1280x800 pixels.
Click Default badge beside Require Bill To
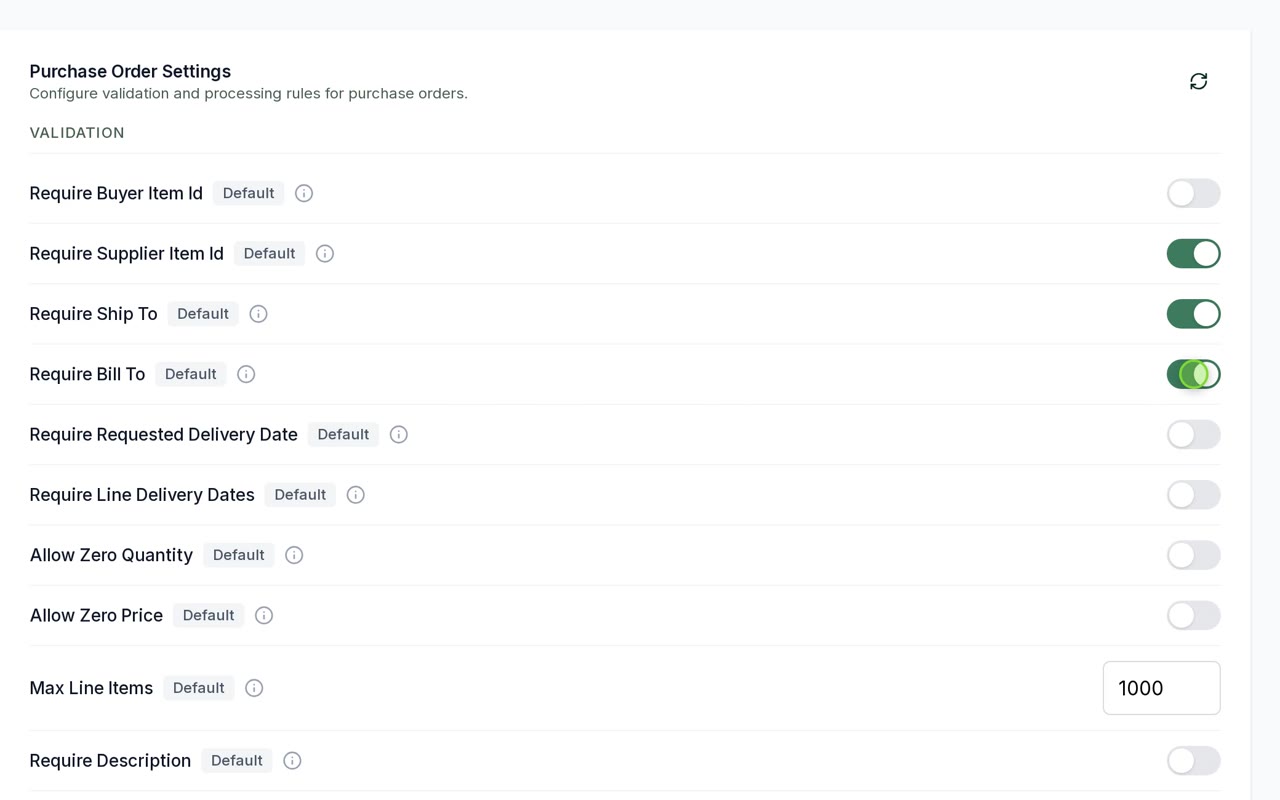pyautogui.click(x=190, y=374)
